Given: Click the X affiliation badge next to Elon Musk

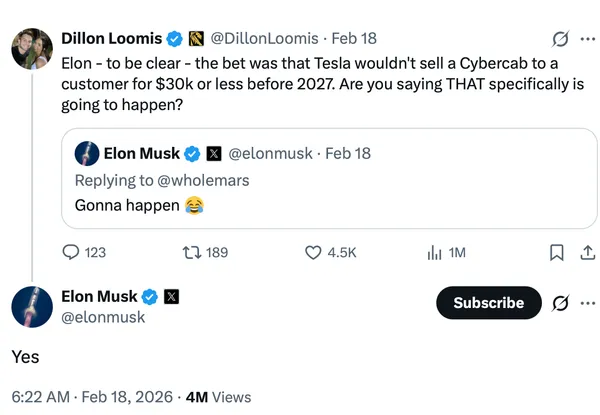Looking at the screenshot, I should point(171,297).
